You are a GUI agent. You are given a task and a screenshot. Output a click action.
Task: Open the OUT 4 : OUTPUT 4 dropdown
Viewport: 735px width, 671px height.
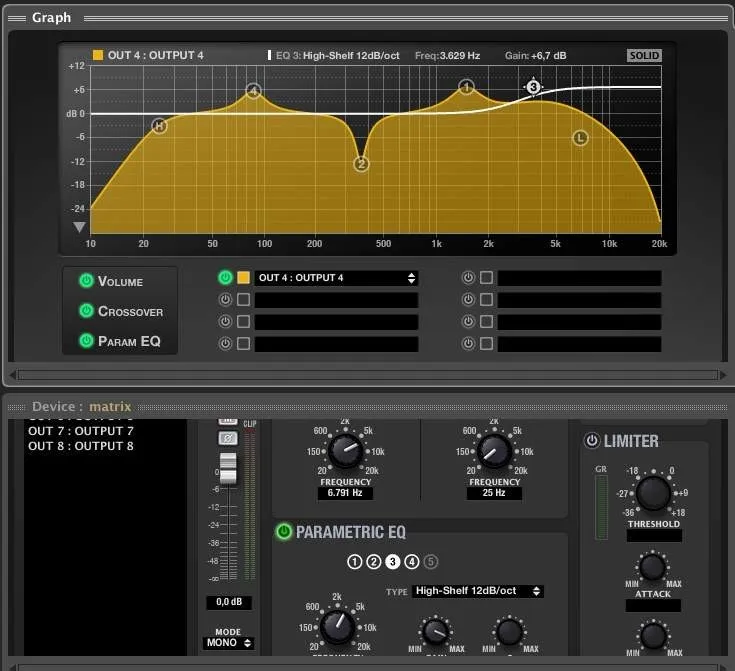[336, 278]
